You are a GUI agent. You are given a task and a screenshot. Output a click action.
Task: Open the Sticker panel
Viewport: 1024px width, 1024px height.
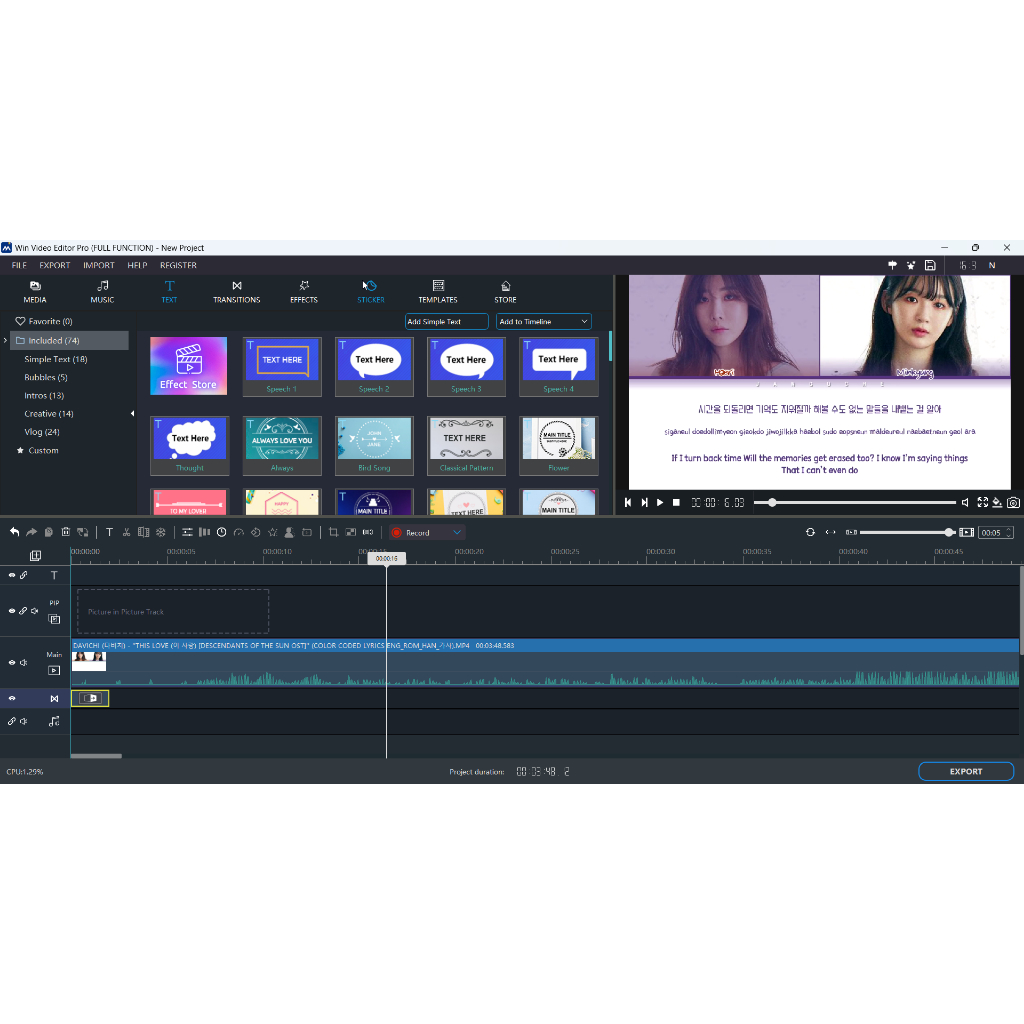click(370, 291)
